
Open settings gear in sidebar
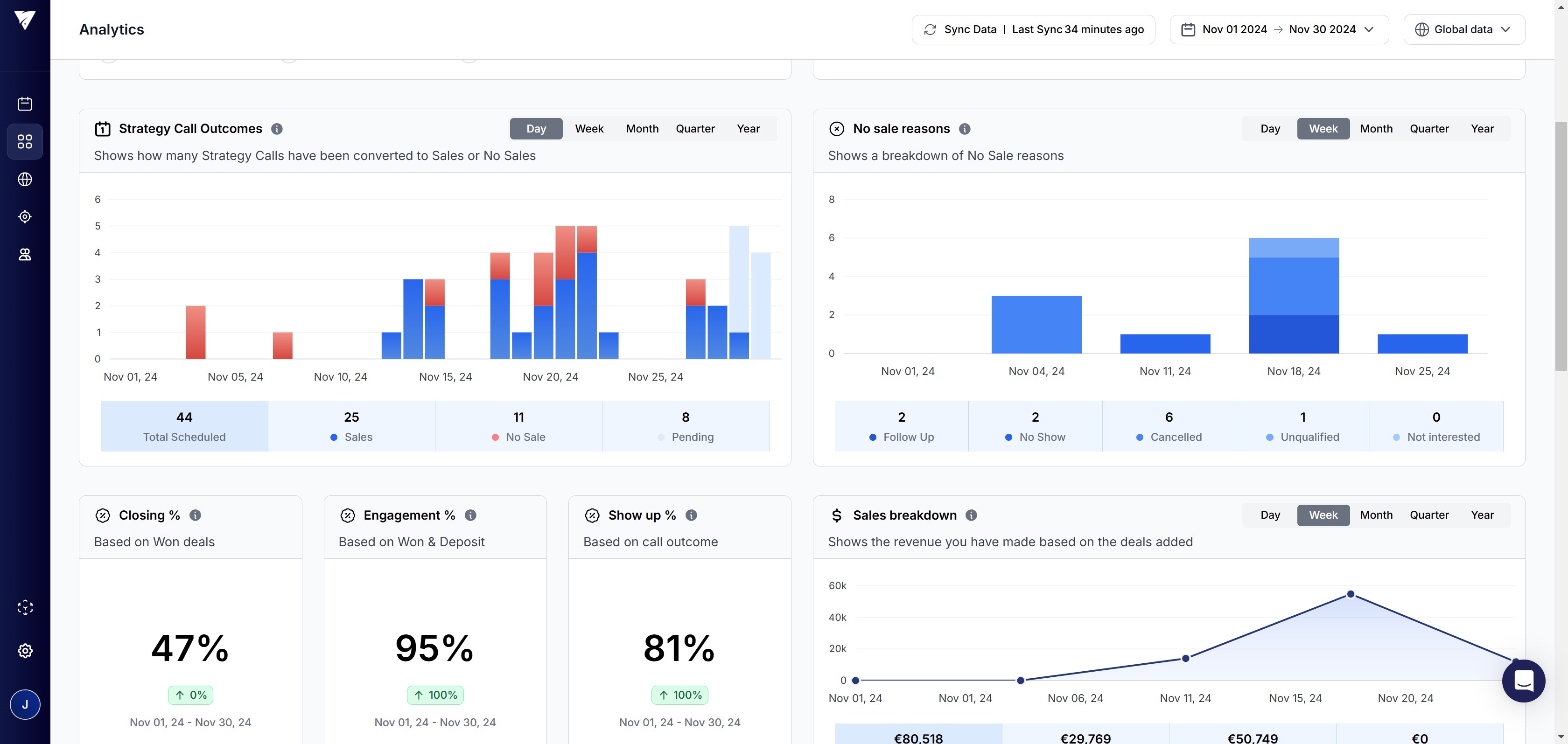tap(25, 651)
